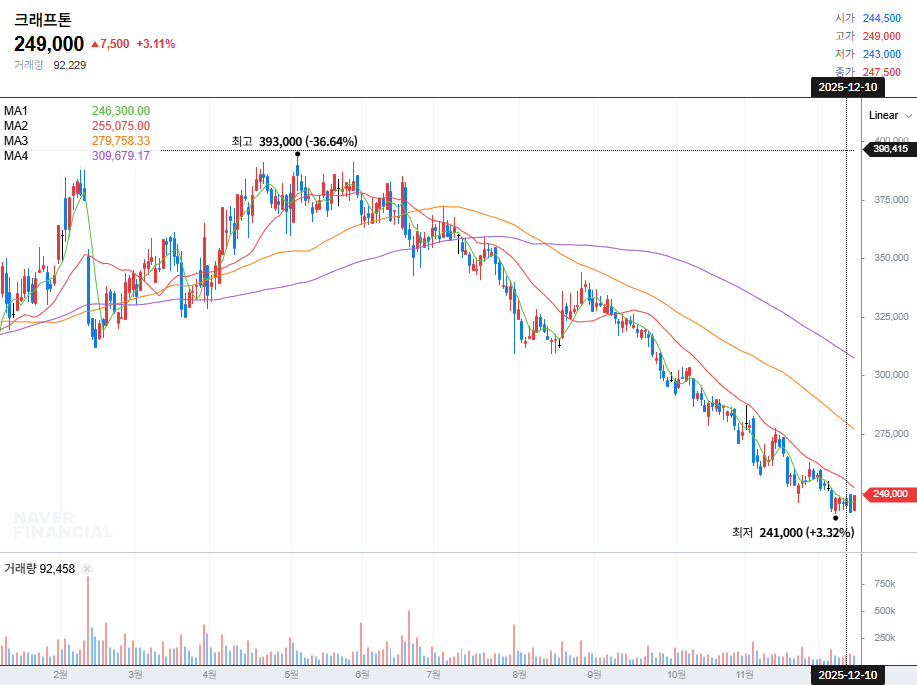Open the Linear scale dropdown

click(890, 115)
